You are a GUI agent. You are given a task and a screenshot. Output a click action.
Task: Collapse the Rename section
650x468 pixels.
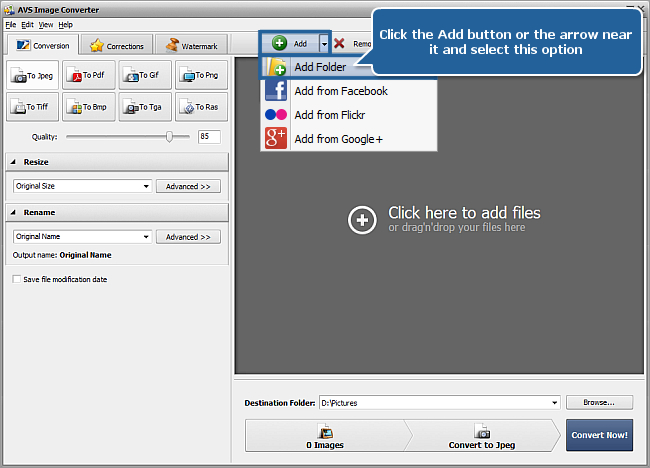(x=13, y=212)
